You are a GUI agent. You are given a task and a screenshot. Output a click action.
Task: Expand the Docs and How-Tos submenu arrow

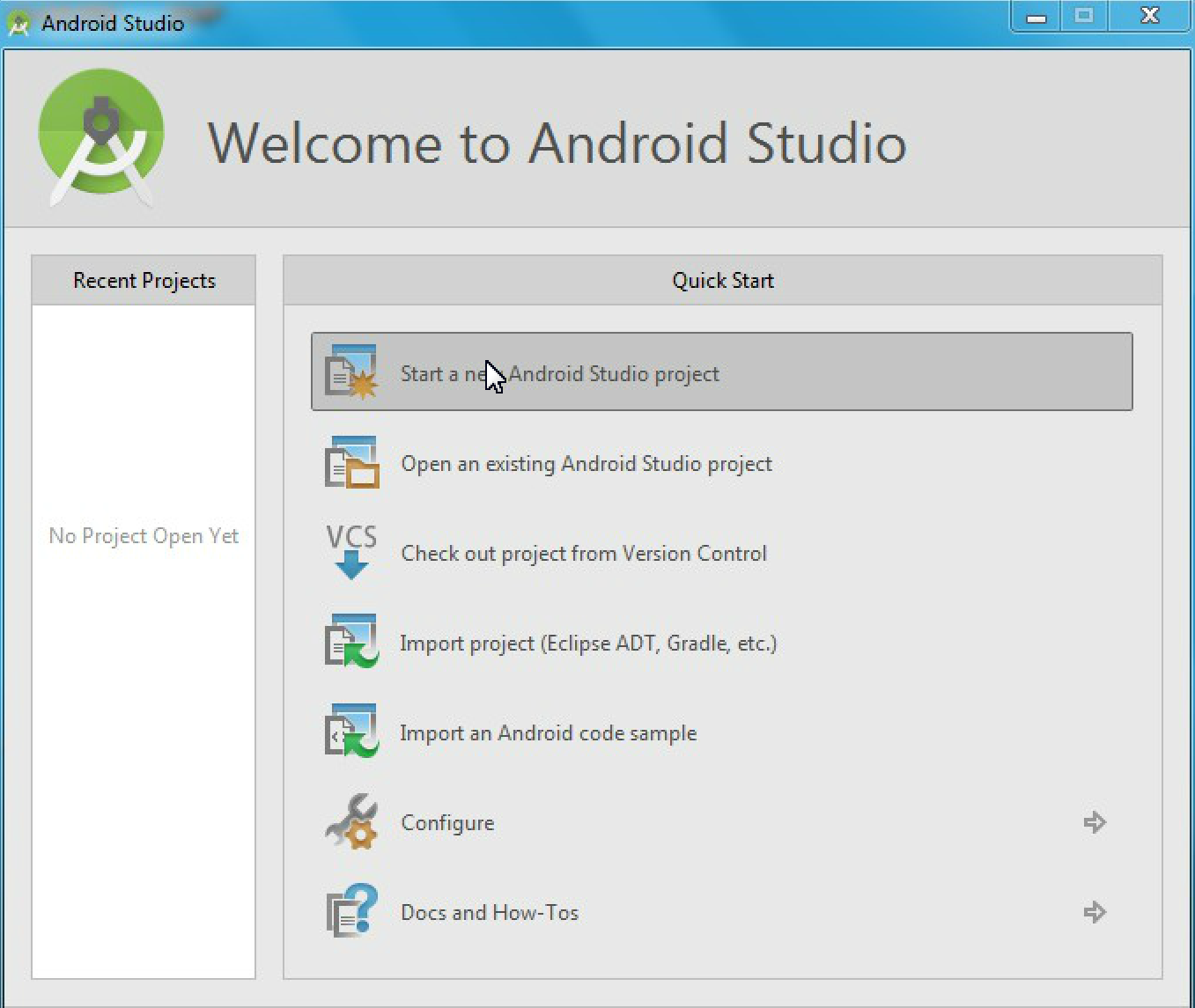coord(1095,912)
